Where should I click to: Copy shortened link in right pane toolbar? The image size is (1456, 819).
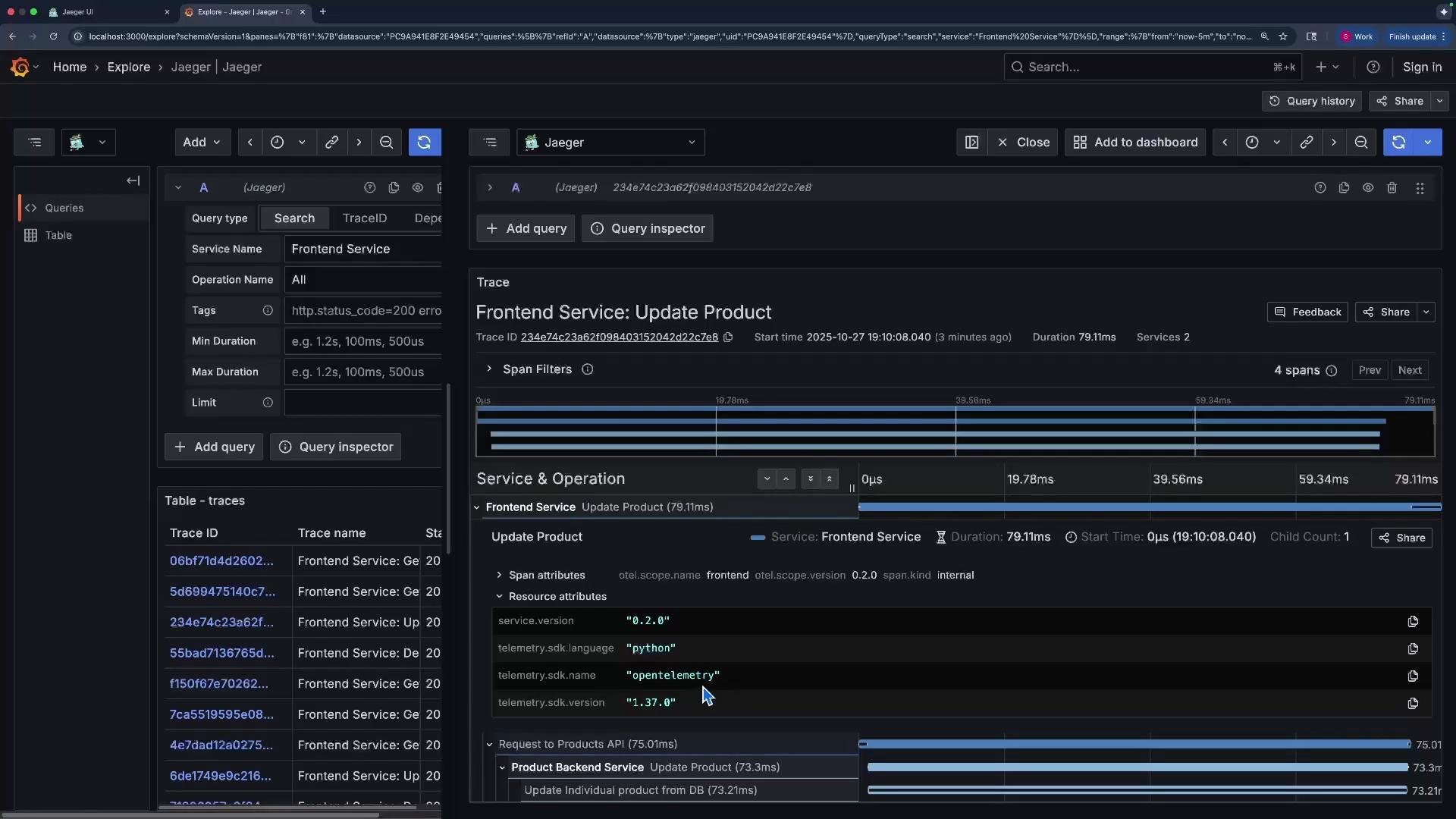pyautogui.click(x=1307, y=142)
